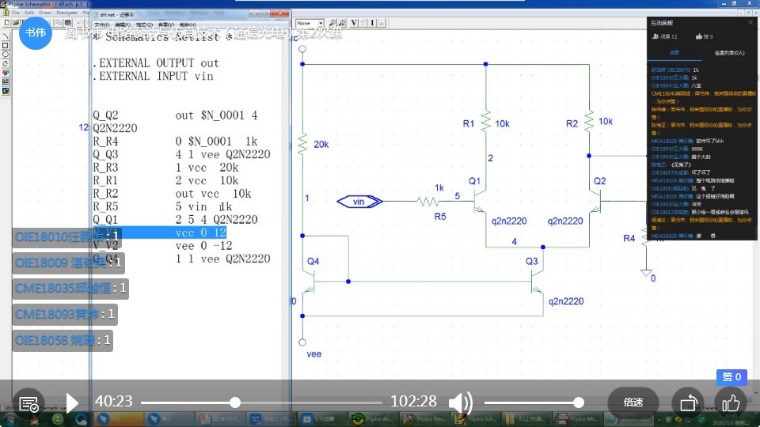Mute the video with the speaker icon
The width and height of the screenshot is (760, 427).
(x=460, y=402)
